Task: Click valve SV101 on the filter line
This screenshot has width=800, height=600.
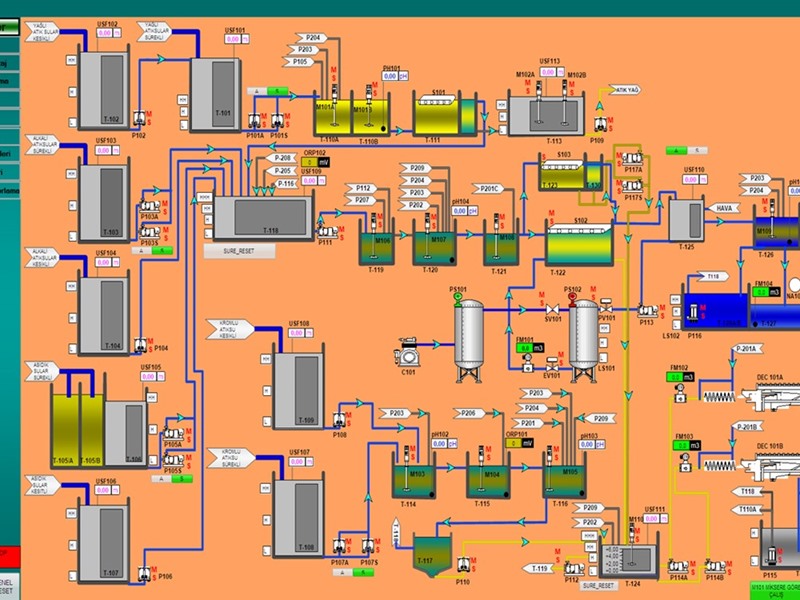Action: (x=553, y=310)
